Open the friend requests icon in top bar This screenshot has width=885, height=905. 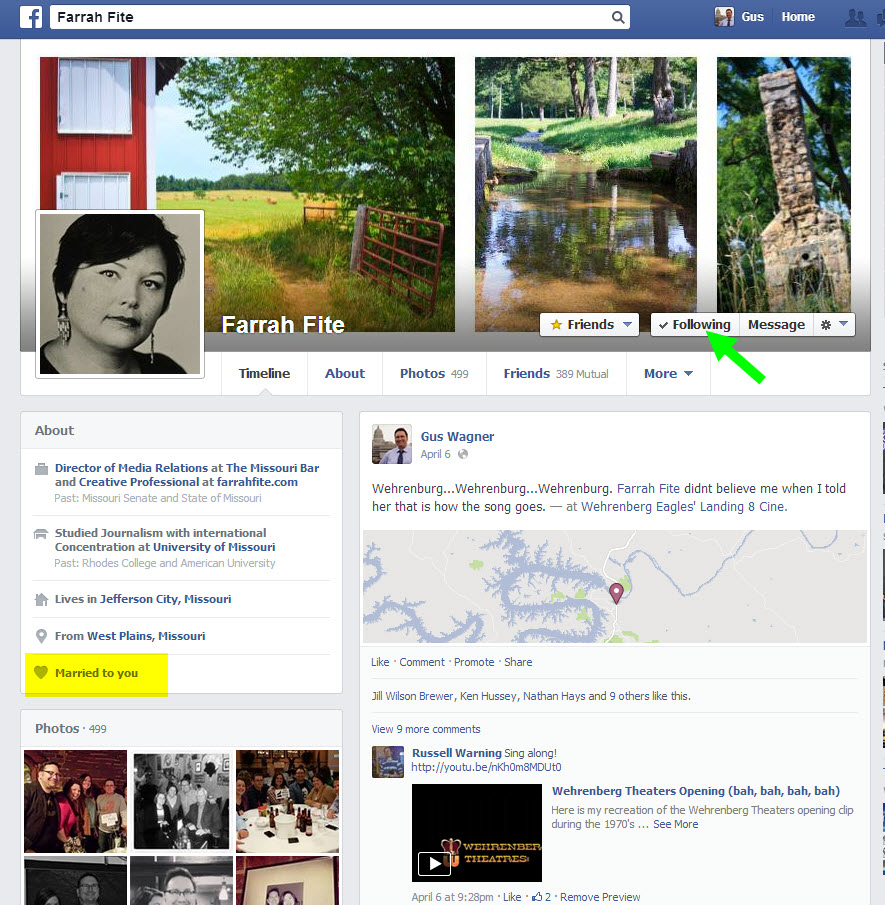pyautogui.click(x=855, y=17)
